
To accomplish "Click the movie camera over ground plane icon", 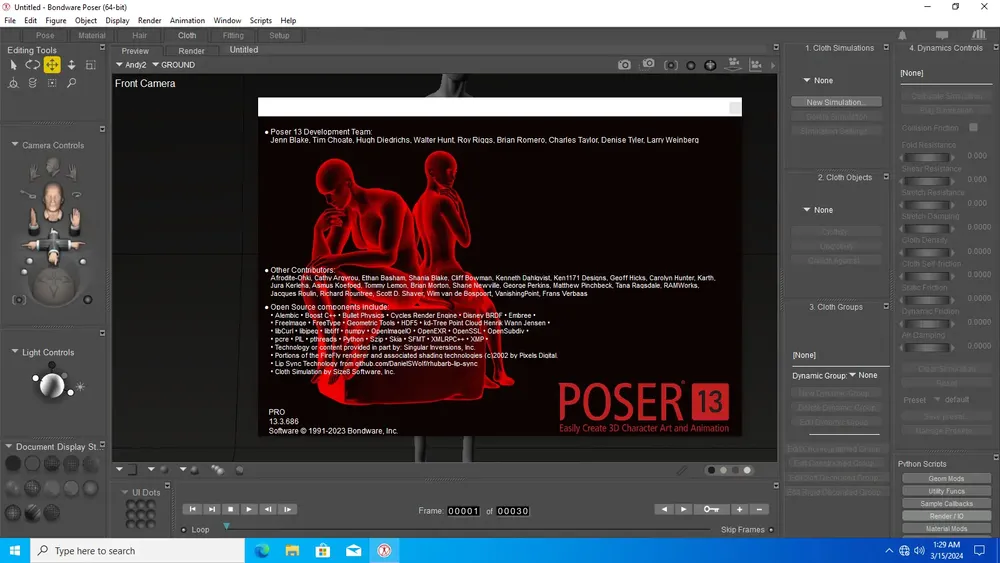I will [756, 64].
